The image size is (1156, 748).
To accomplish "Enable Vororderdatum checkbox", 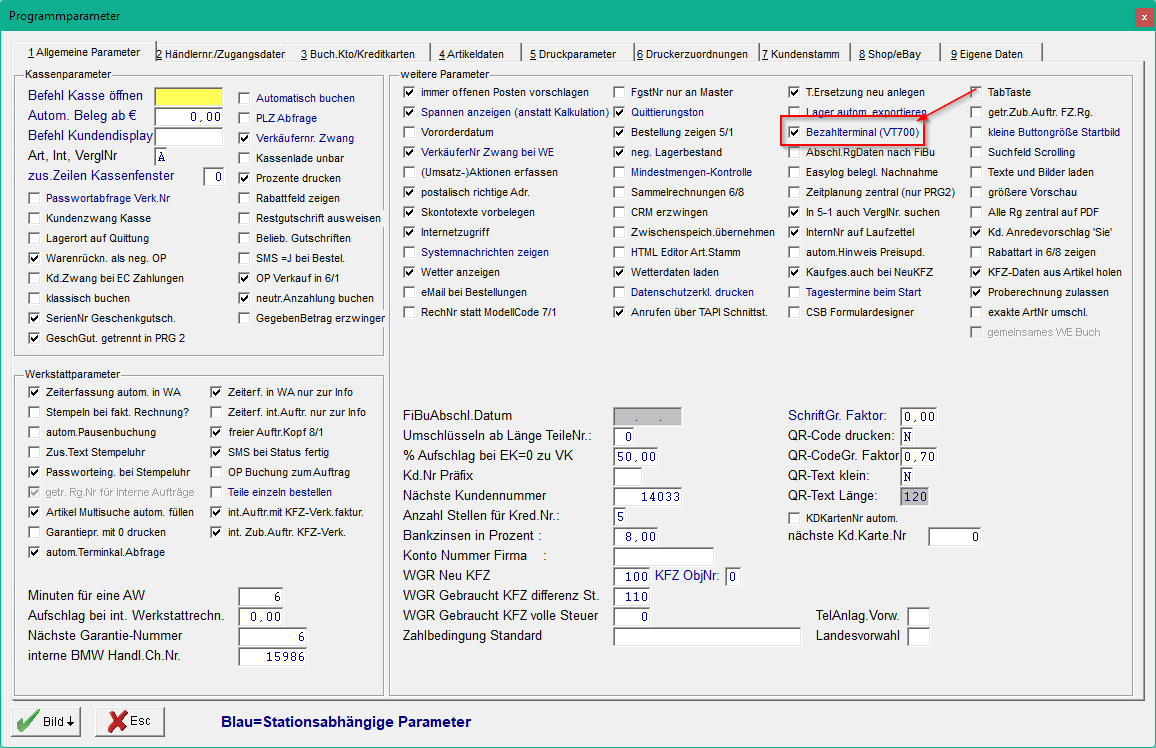I will [x=409, y=132].
